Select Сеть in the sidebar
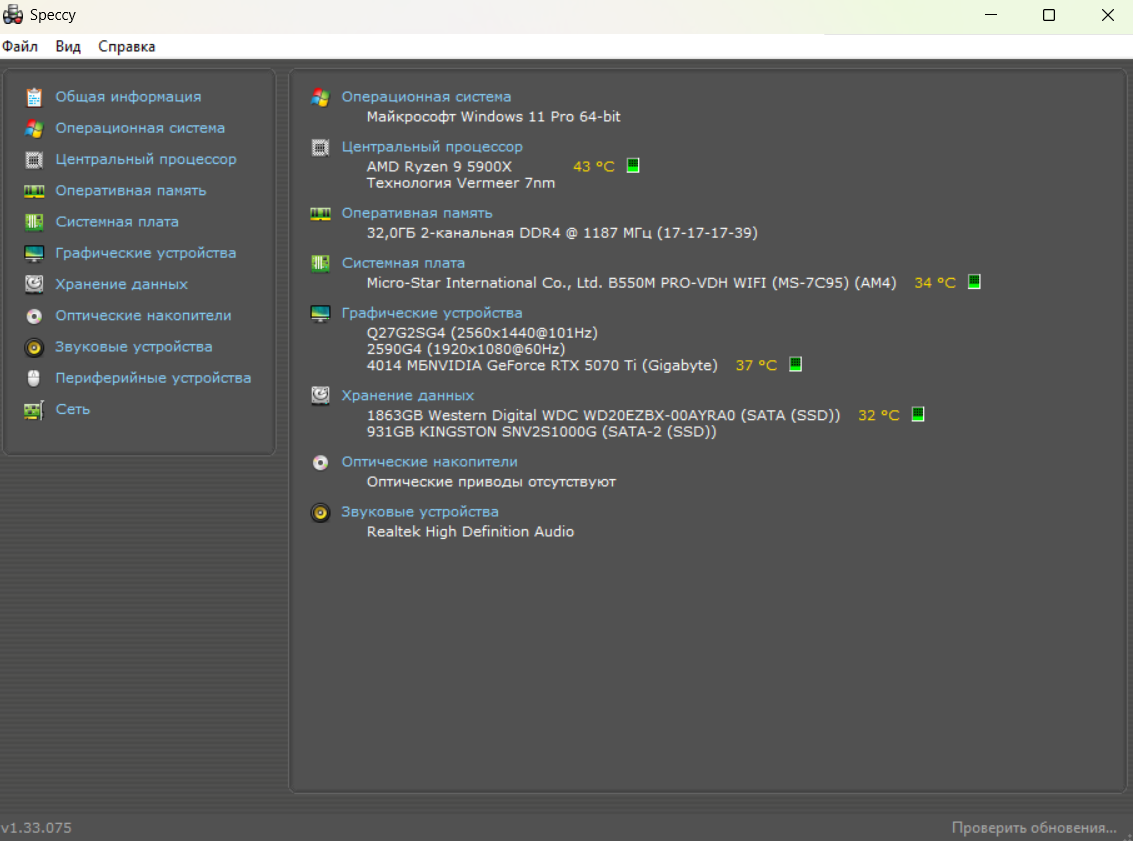 tap(73, 409)
